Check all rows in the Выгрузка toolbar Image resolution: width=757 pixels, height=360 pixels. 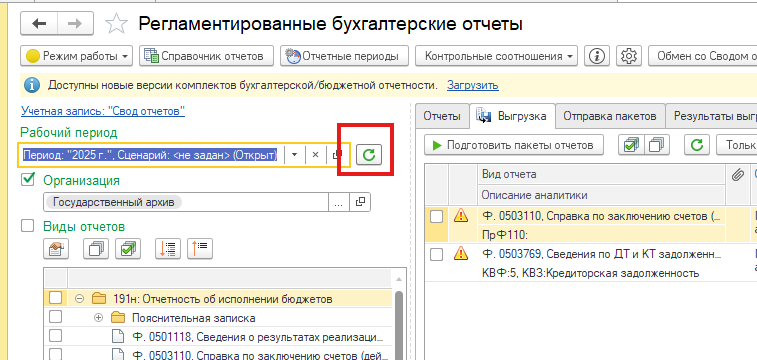(x=631, y=145)
